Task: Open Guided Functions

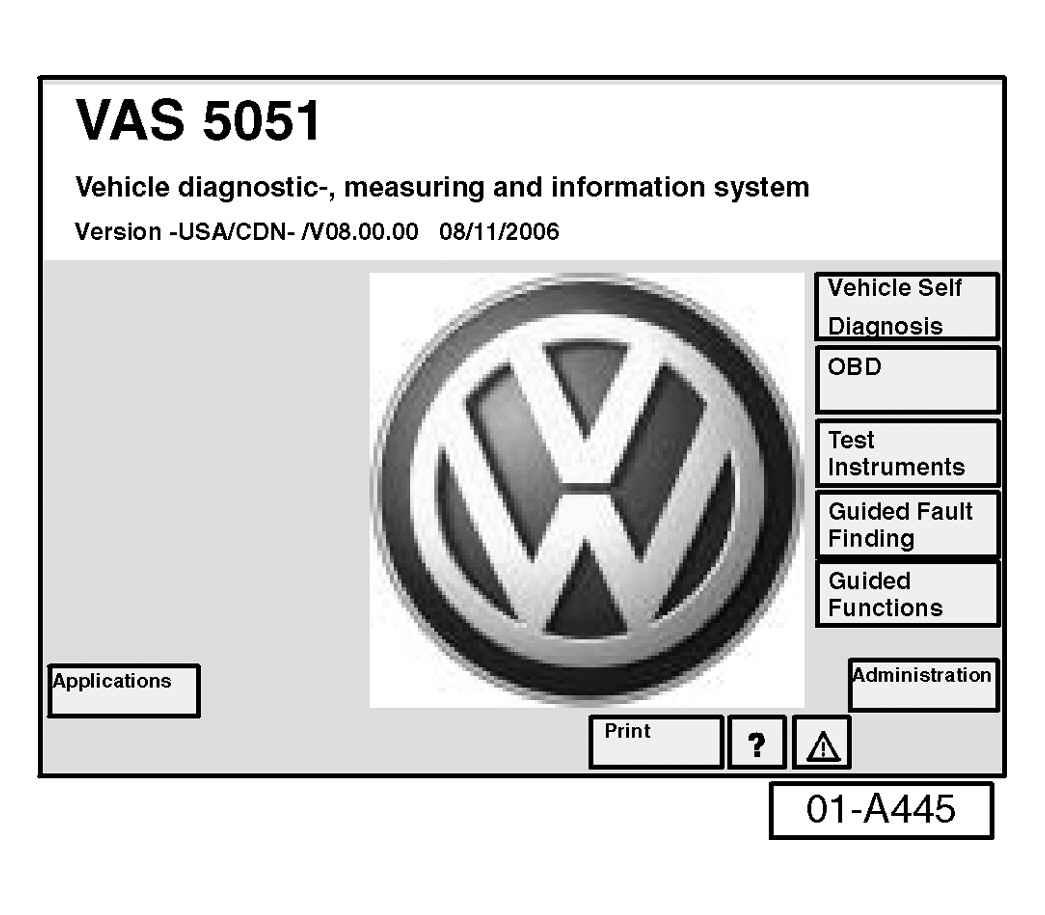Action: (907, 594)
